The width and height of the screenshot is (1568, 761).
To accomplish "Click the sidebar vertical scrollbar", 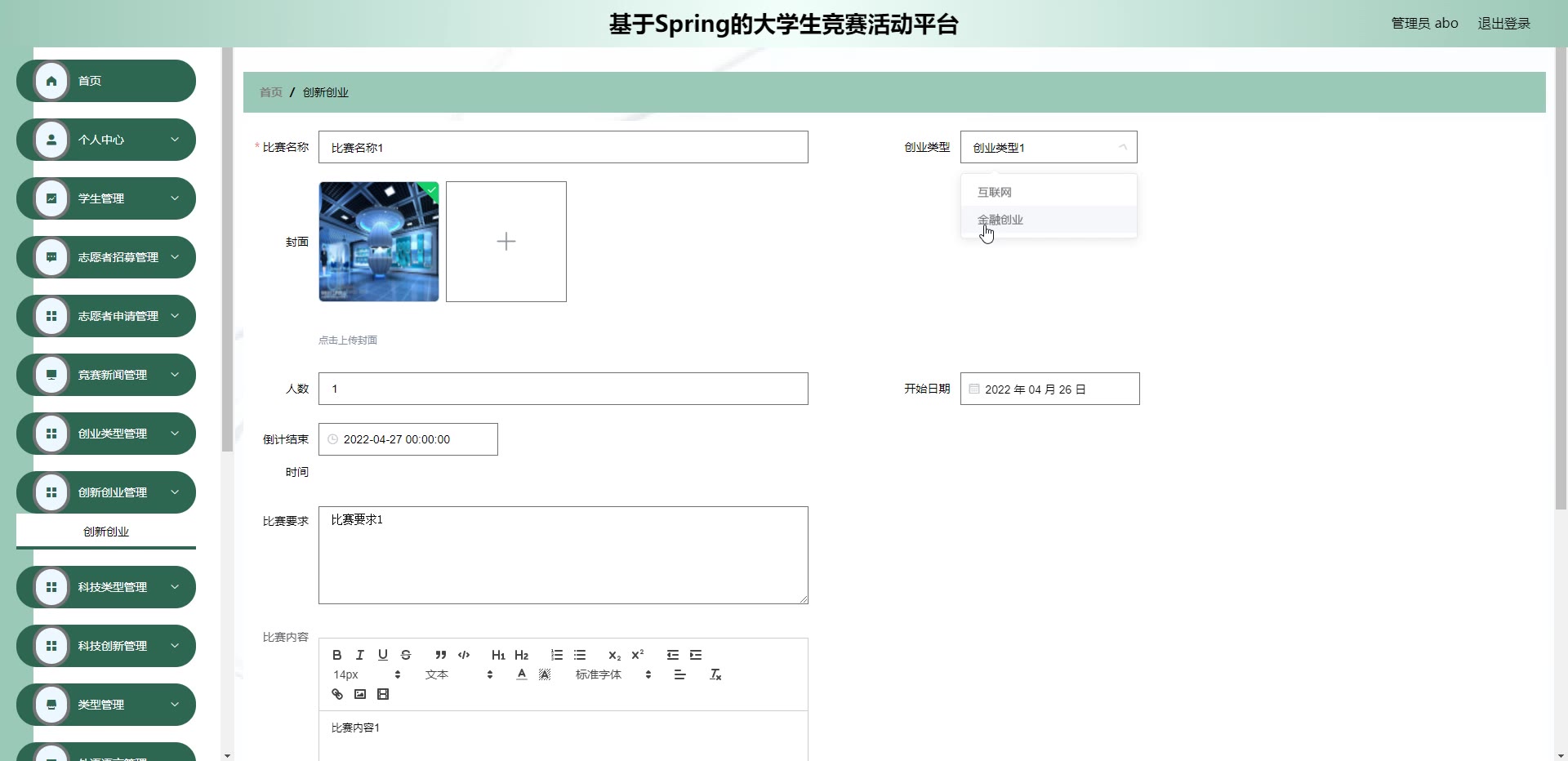I will (x=227, y=250).
